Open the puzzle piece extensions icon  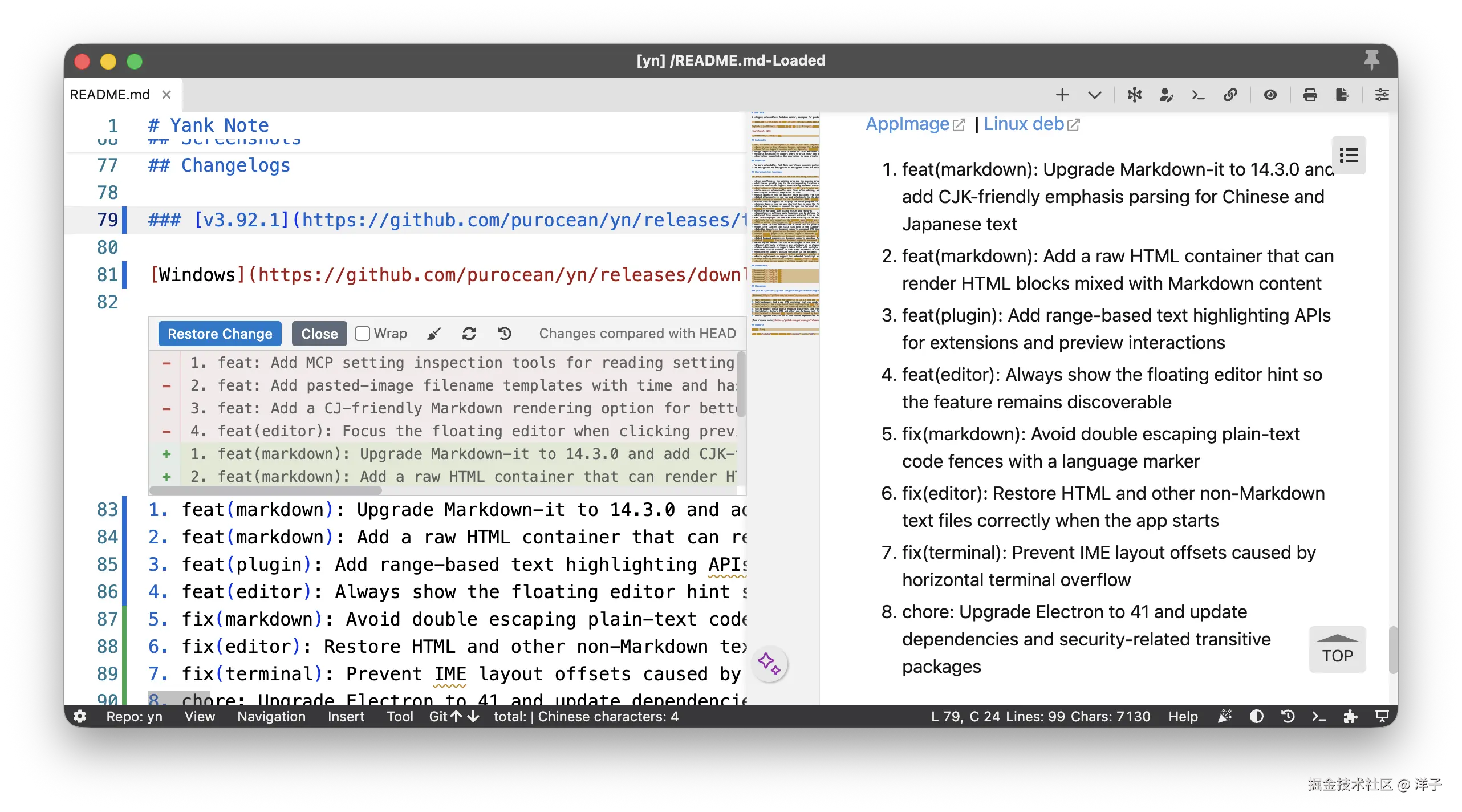tap(1350, 716)
